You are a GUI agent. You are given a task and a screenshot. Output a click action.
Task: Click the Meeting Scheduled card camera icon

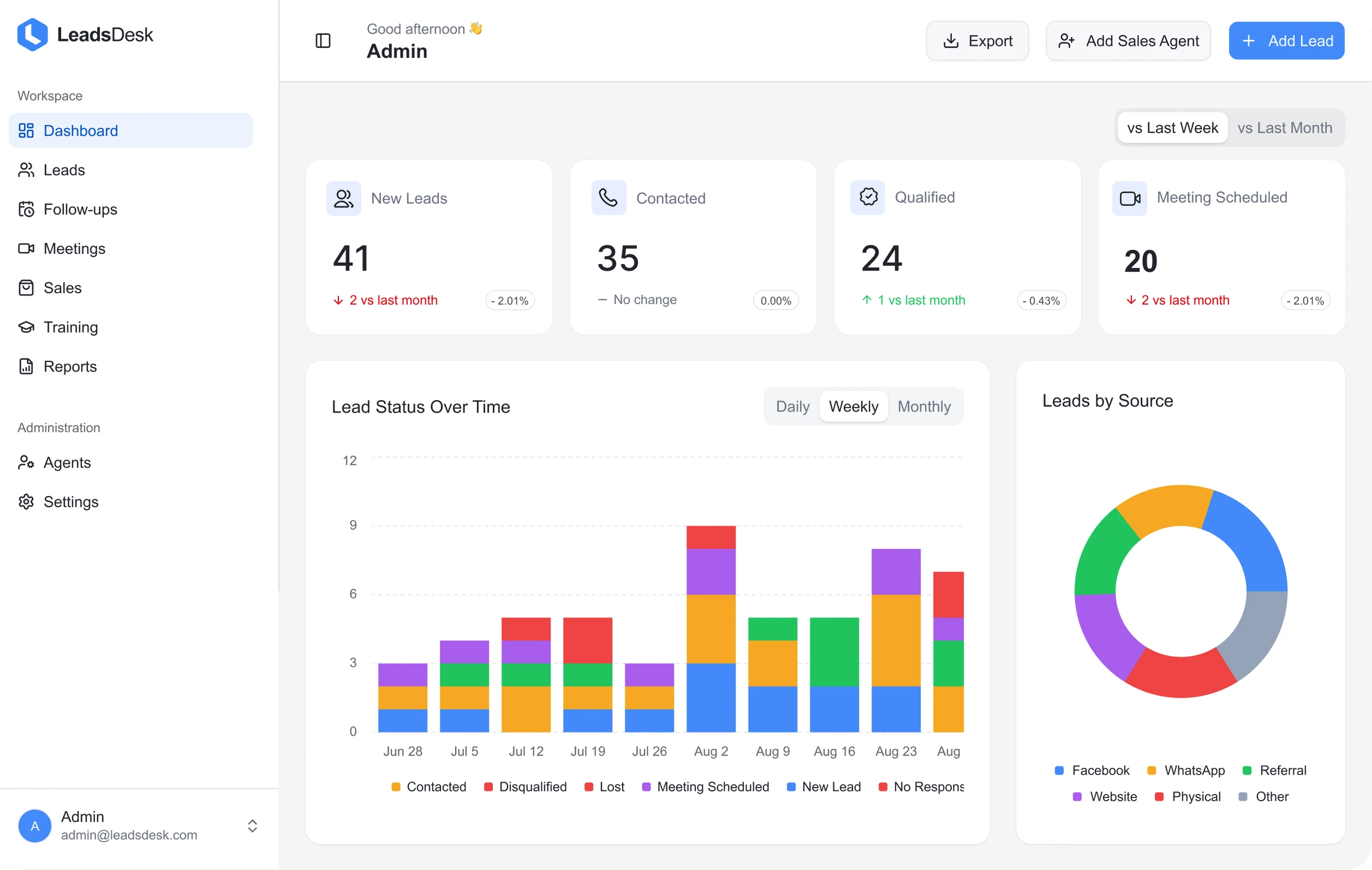pos(1130,198)
